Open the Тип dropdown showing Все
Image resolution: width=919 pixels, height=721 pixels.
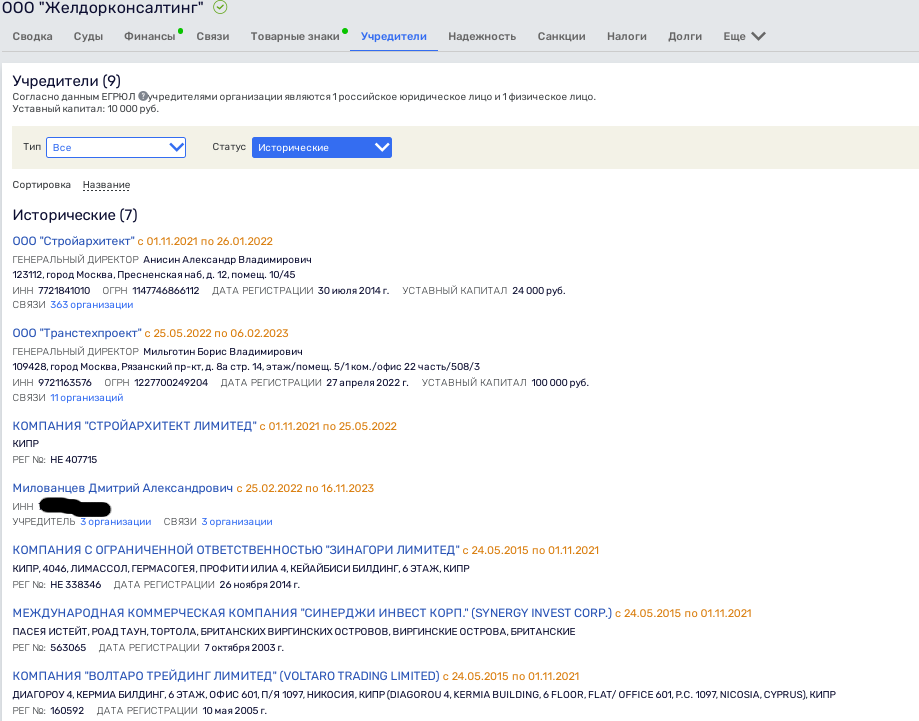coord(117,147)
